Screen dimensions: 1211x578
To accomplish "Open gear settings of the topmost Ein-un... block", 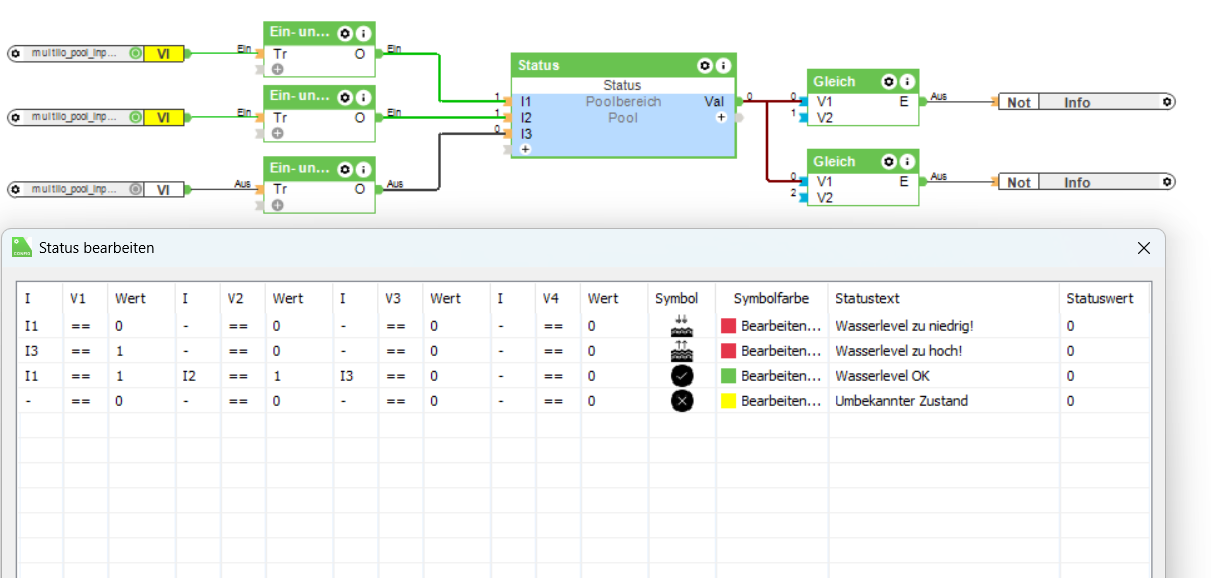I will [x=345, y=33].
